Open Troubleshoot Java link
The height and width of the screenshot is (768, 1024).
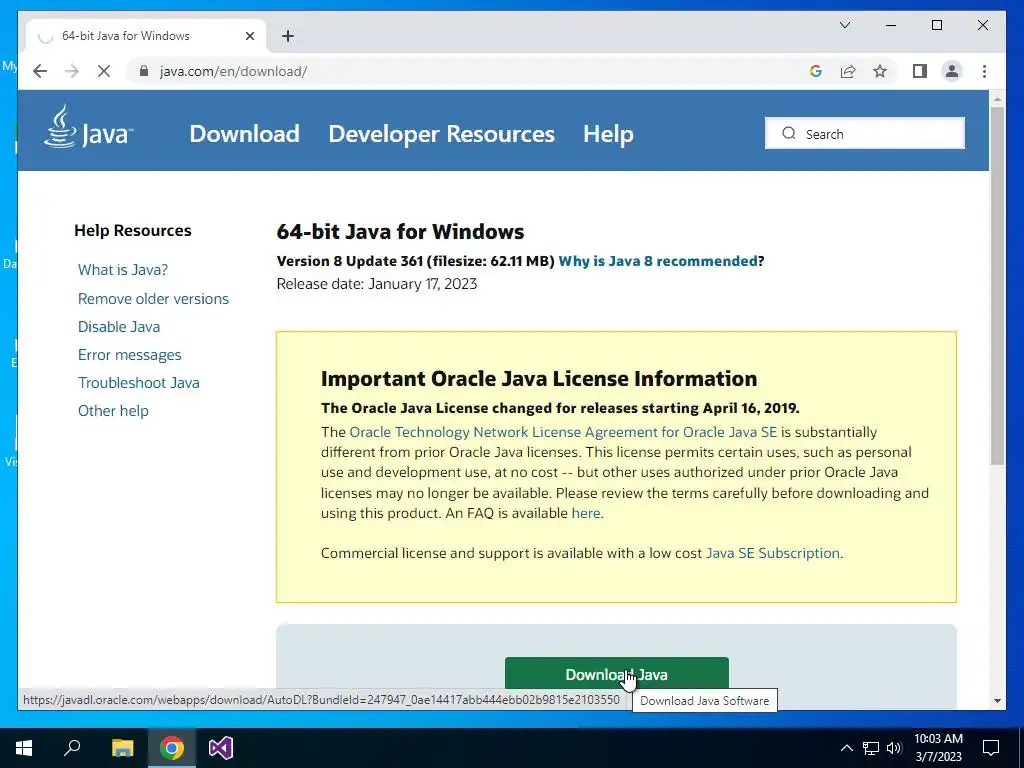point(138,383)
